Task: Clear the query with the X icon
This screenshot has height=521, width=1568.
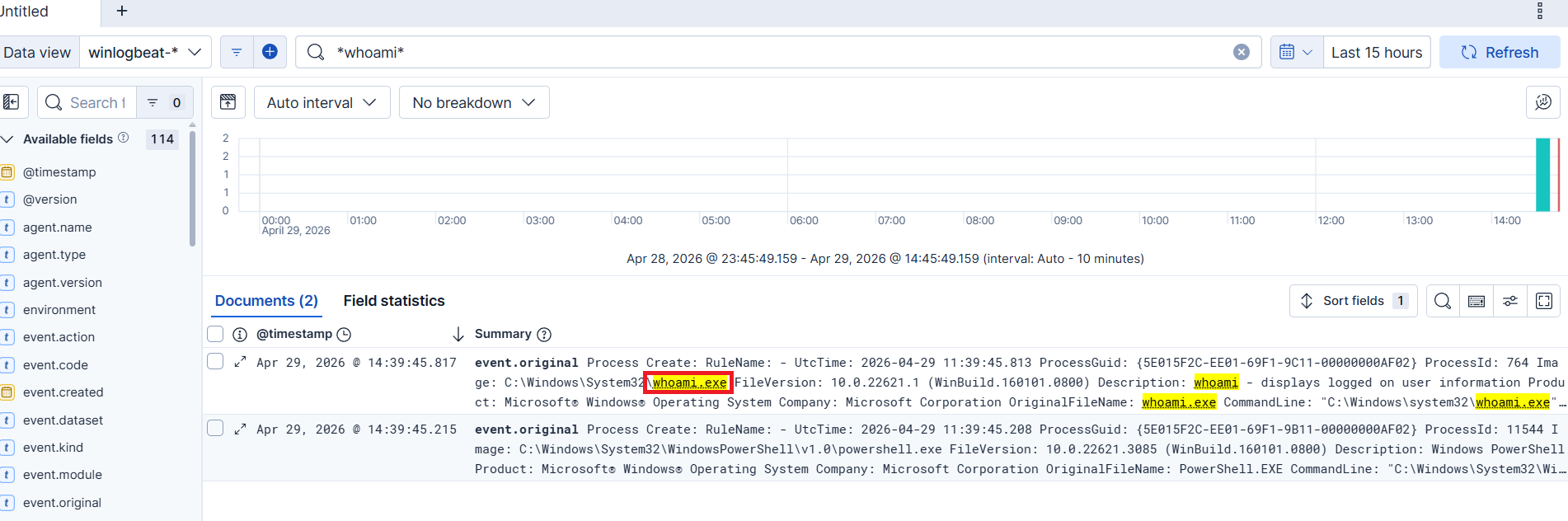Action: [x=1241, y=52]
